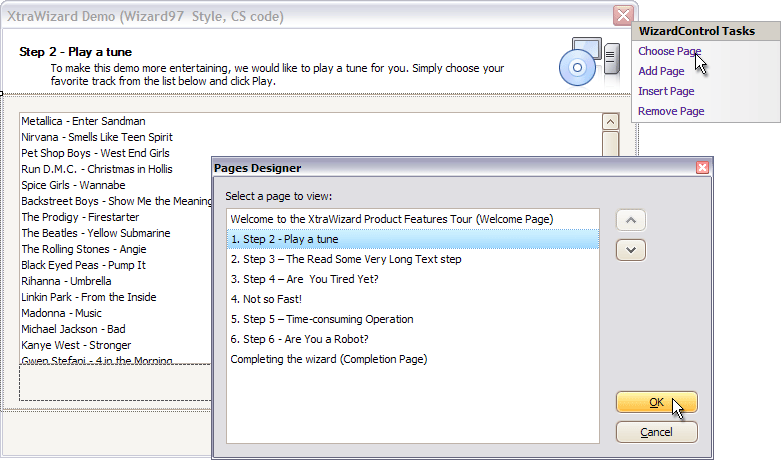Select '6. Step 6 - Are You a Robot?' page
Image resolution: width=781 pixels, height=460 pixels.
[413, 339]
